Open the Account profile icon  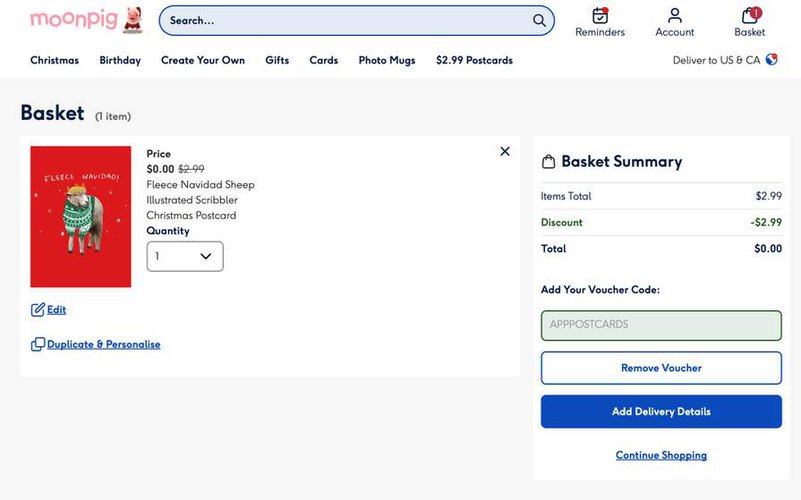(675, 16)
